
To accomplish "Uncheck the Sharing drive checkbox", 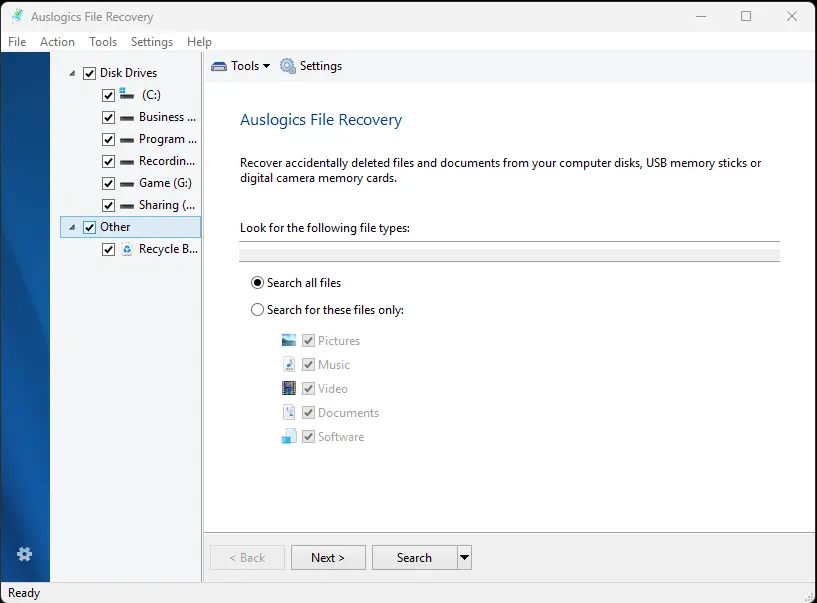I will click(x=108, y=205).
